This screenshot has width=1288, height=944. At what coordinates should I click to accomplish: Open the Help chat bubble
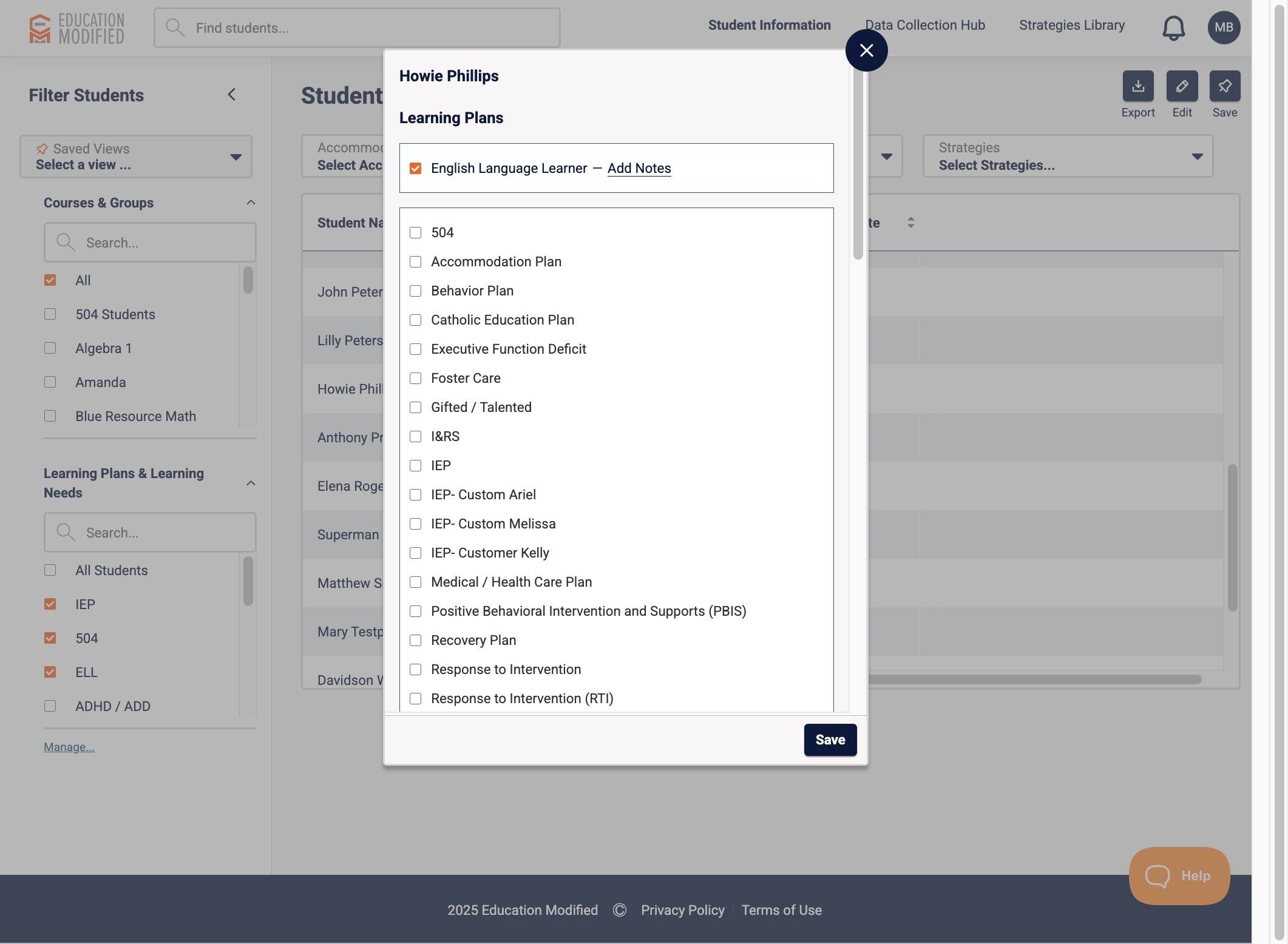pyautogui.click(x=1178, y=875)
